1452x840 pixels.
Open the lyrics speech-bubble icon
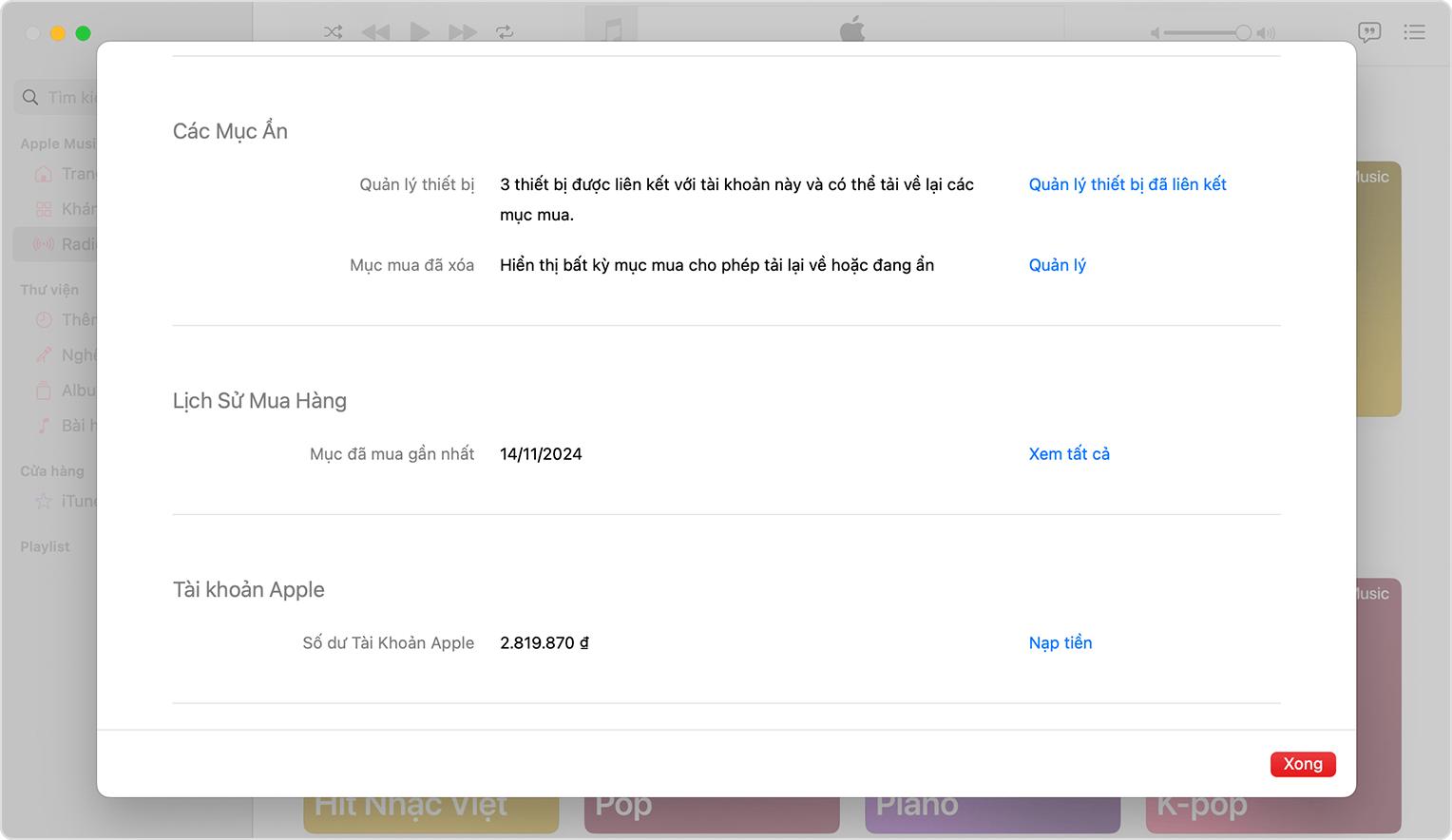(1369, 32)
